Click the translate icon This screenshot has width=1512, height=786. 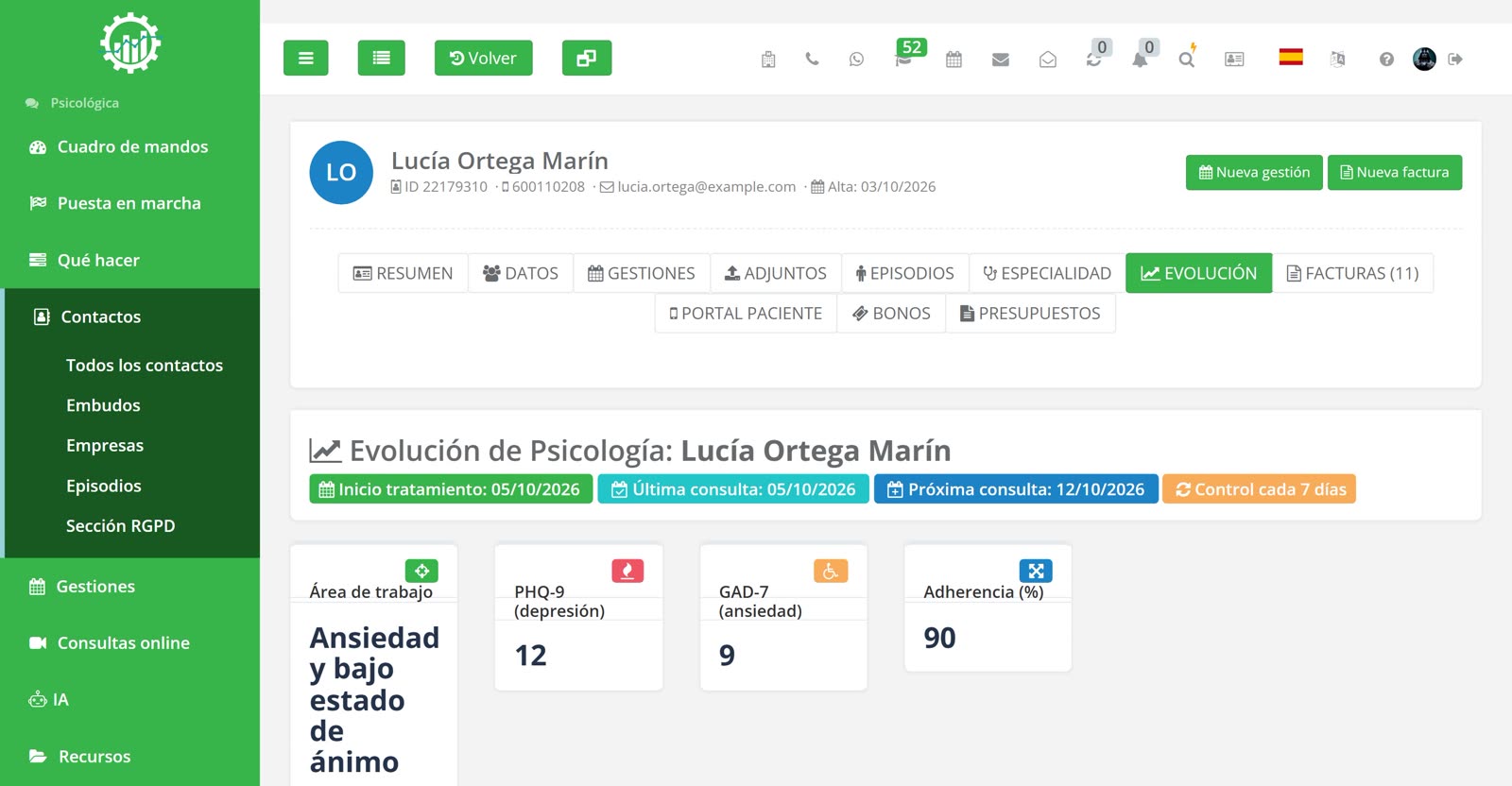(x=1337, y=59)
